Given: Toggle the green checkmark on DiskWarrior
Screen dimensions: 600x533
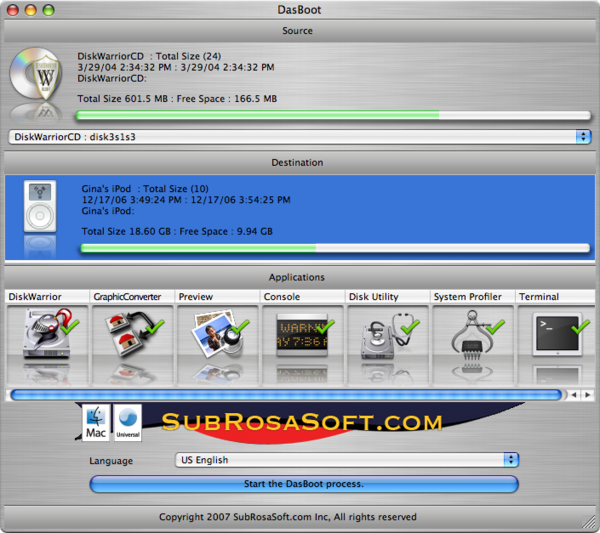Looking at the screenshot, I should 69,326.
